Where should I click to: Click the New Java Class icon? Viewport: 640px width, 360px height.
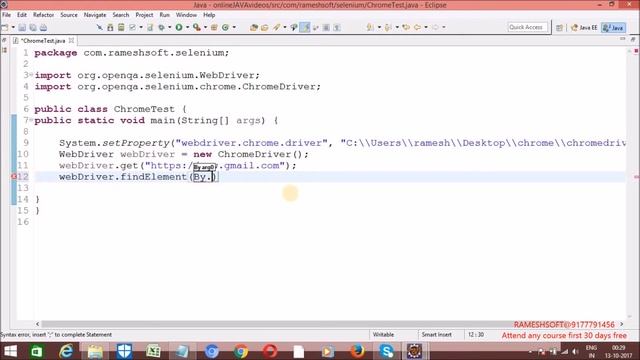[225, 27]
